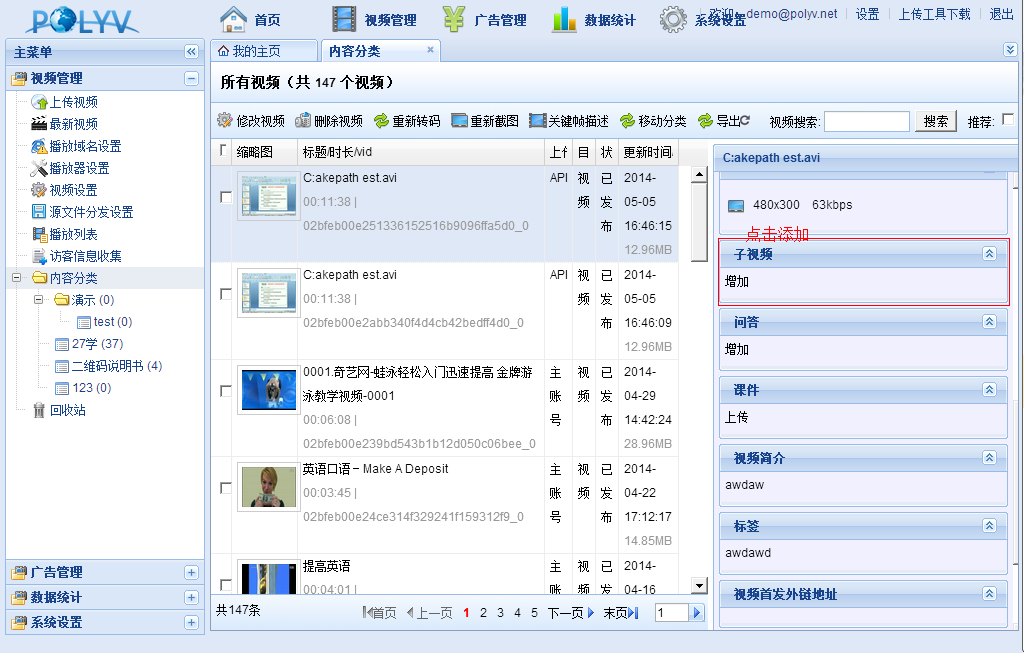Go to page 2 of the list
Image resolution: width=1024 pixels, height=653 pixels.
tap(483, 613)
